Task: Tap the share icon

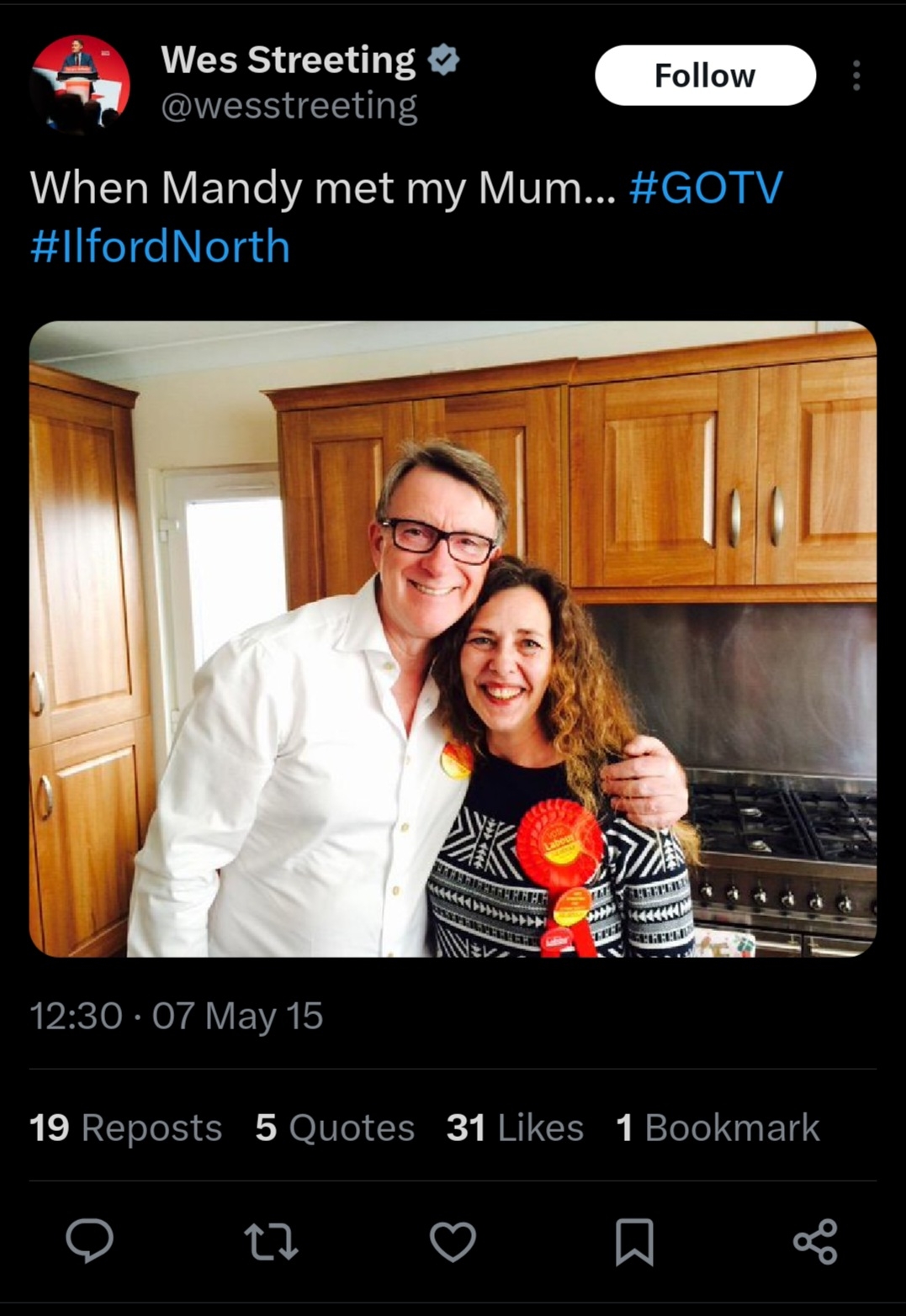Action: click(815, 1241)
